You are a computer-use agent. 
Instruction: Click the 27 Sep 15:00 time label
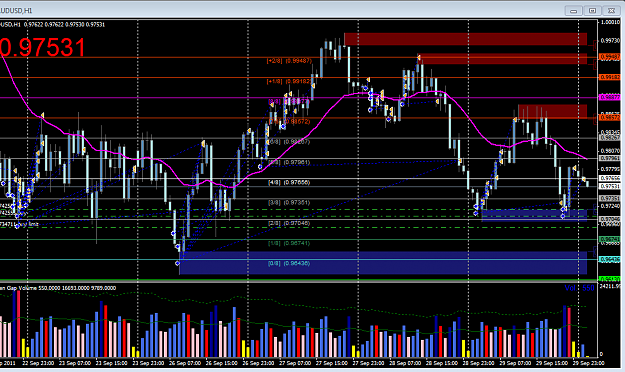(x=332, y=363)
